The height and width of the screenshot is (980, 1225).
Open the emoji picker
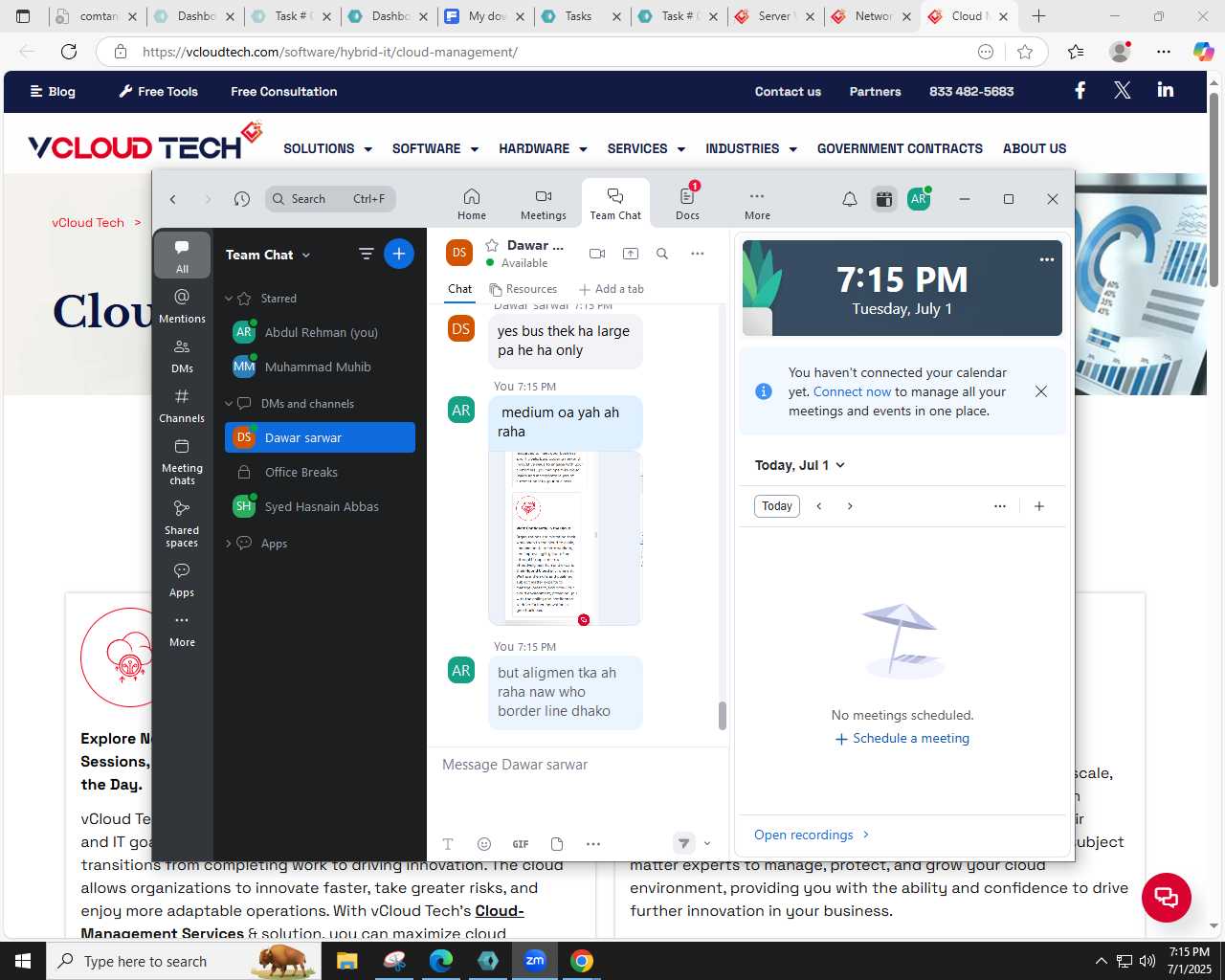pyautogui.click(x=484, y=844)
